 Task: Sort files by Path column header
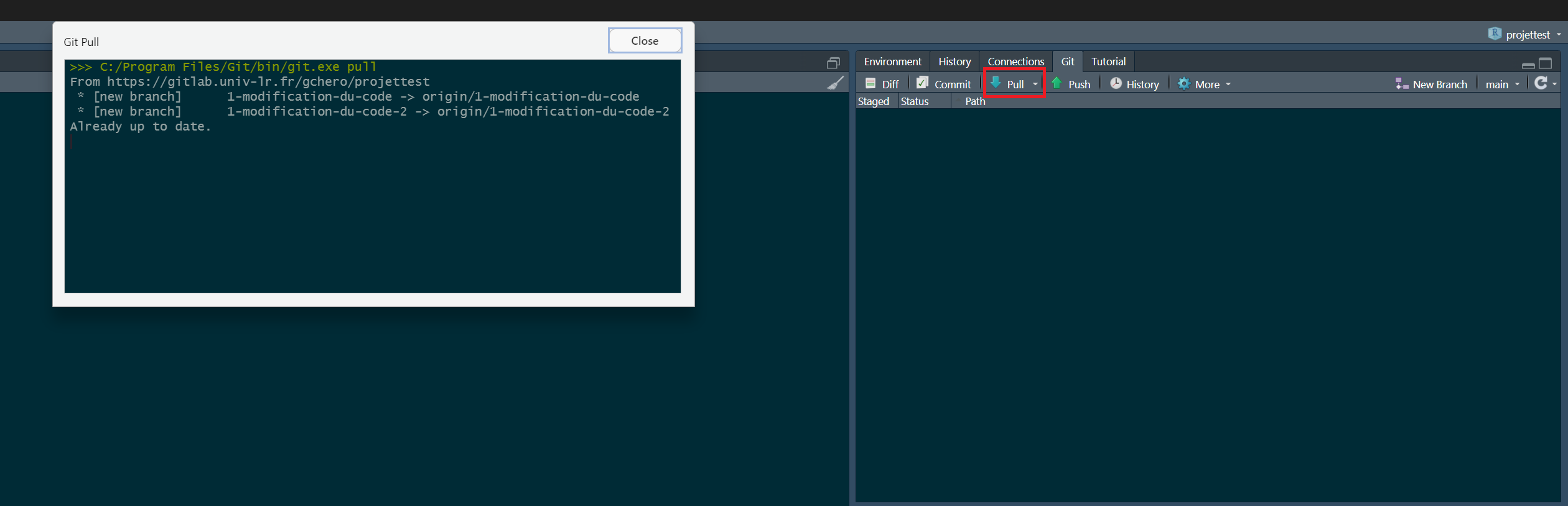975,101
